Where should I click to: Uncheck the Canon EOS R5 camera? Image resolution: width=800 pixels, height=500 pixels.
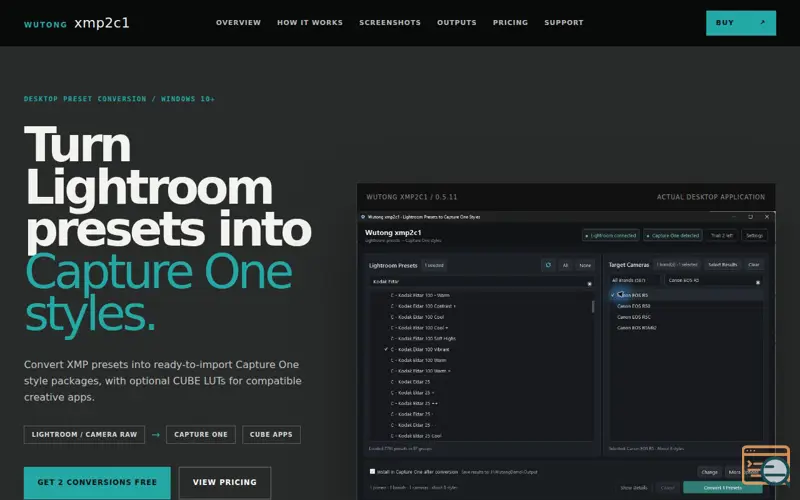613,295
